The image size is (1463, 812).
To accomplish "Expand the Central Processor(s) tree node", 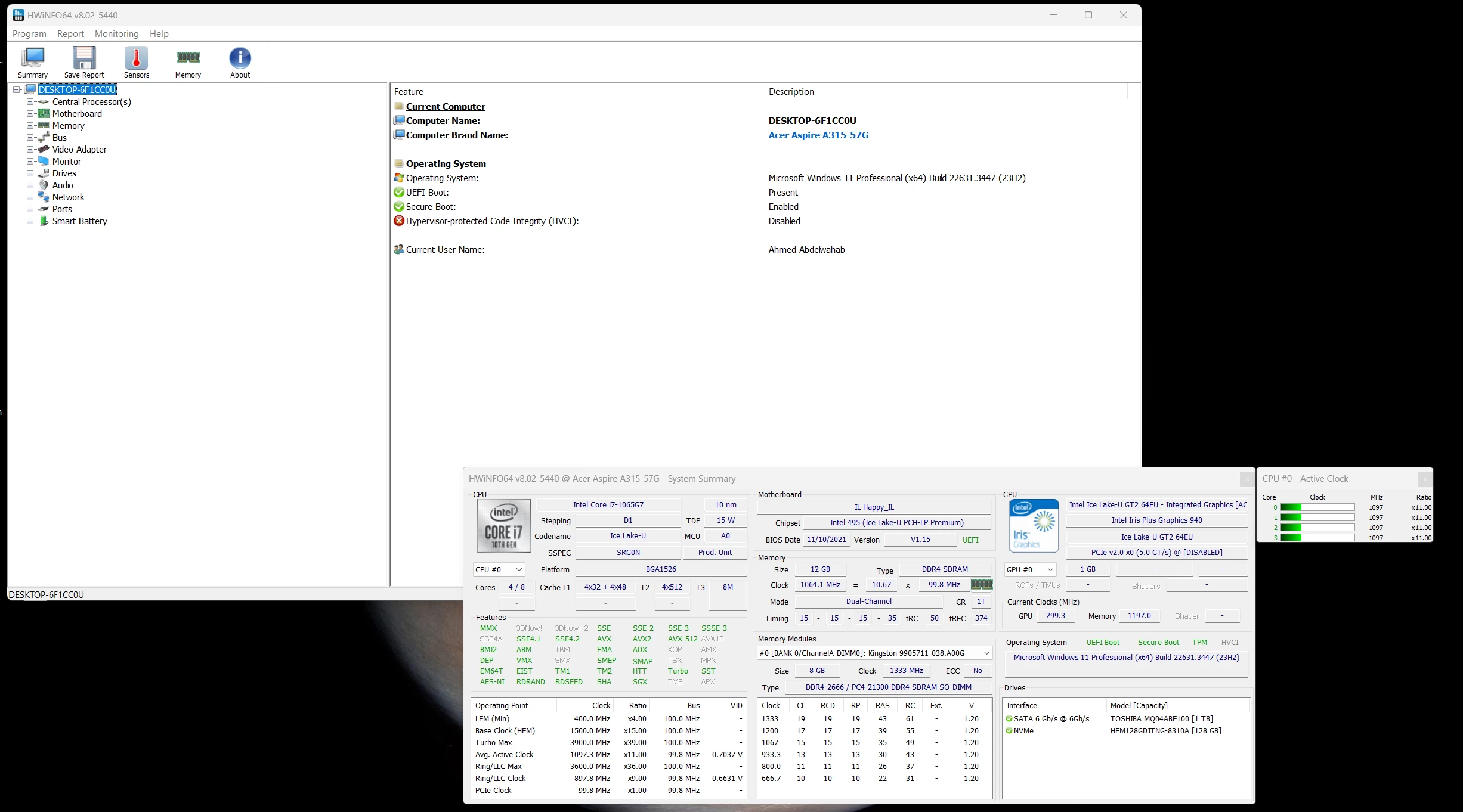I will pyautogui.click(x=30, y=102).
